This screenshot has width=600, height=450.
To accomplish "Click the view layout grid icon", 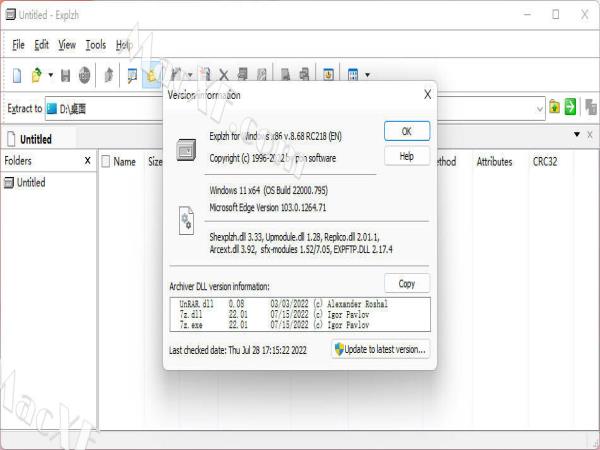I will pyautogui.click(x=353, y=75).
